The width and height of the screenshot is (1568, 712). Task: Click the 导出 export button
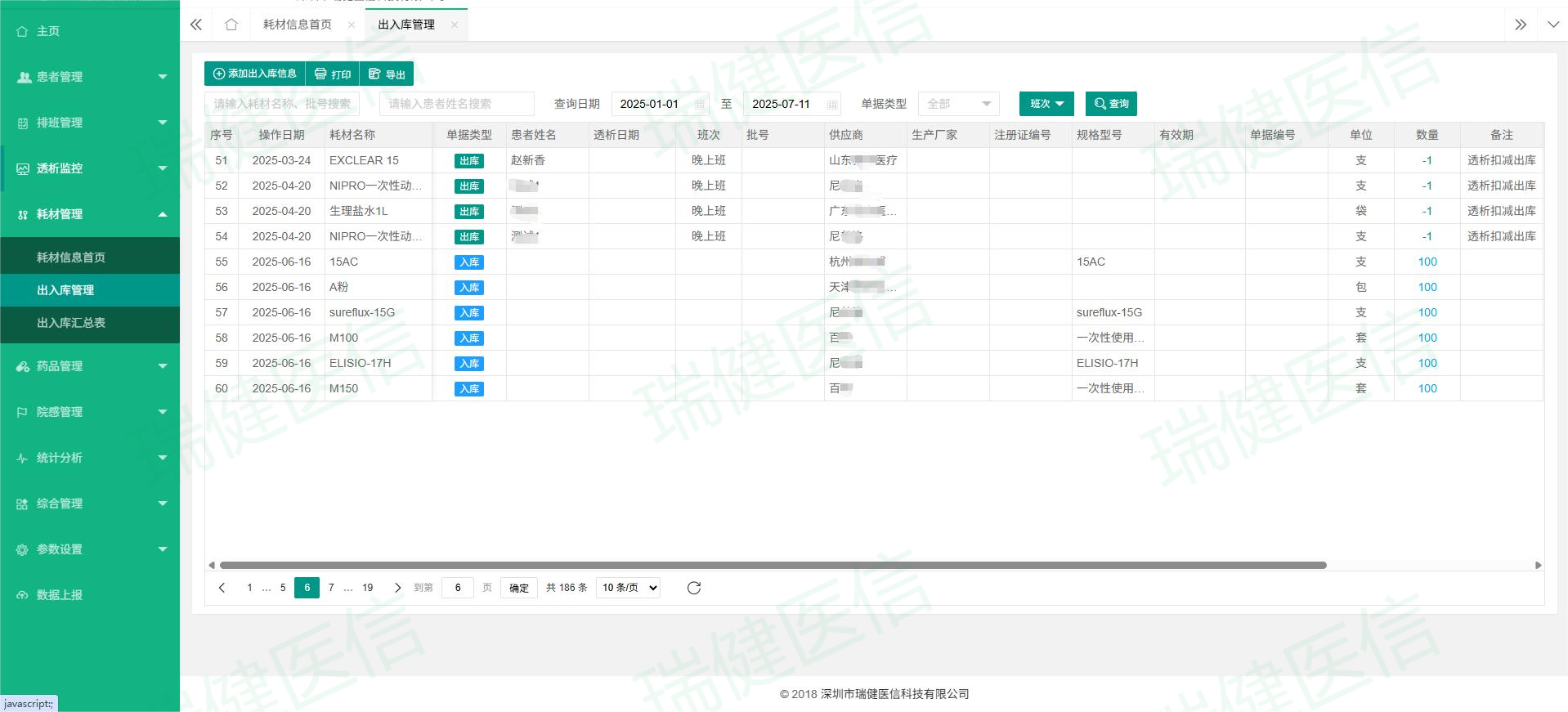click(387, 74)
